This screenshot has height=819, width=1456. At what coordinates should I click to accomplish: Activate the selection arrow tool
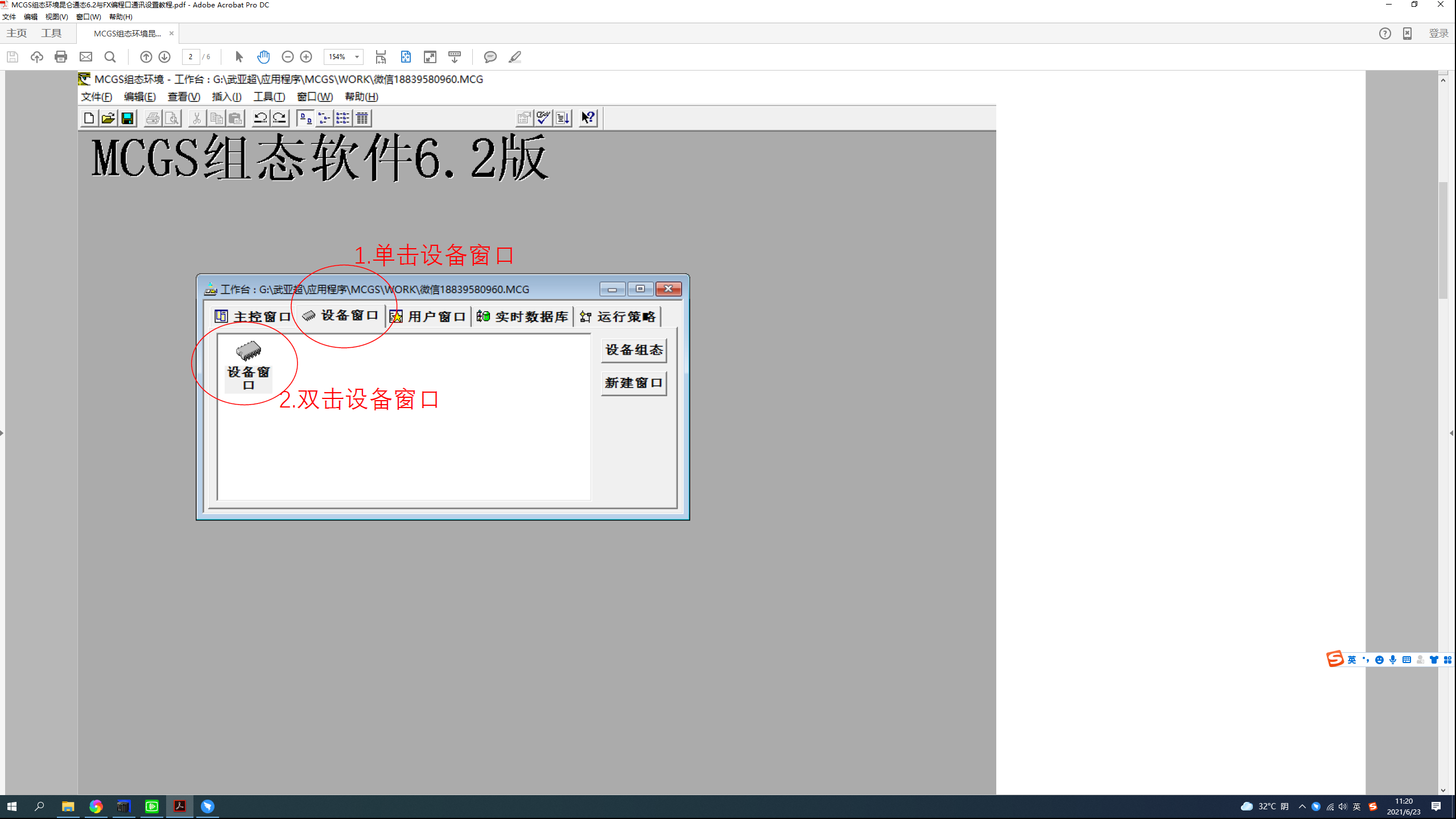pos(239,57)
